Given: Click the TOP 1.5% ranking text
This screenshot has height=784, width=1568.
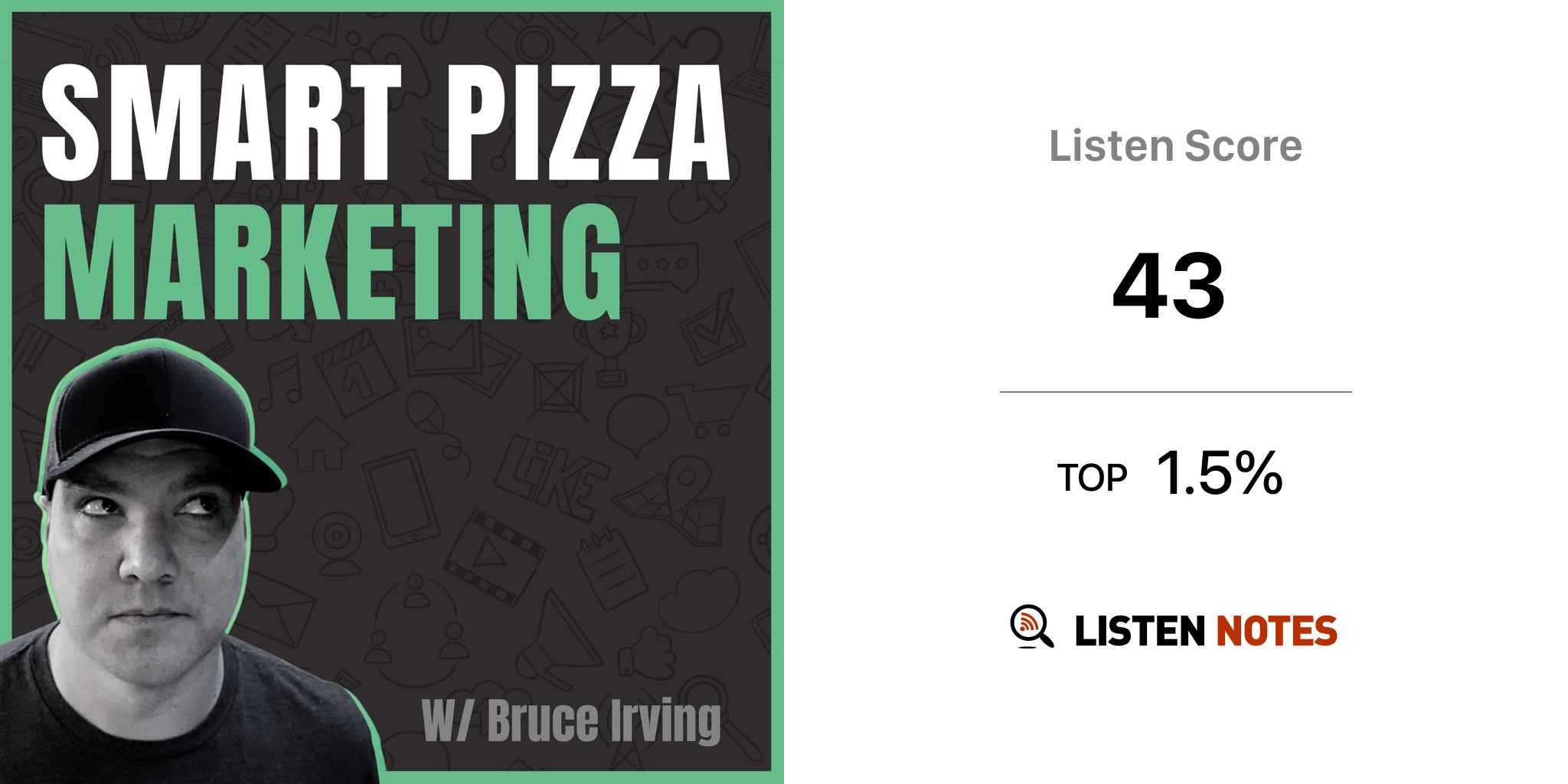Looking at the screenshot, I should [x=1170, y=474].
